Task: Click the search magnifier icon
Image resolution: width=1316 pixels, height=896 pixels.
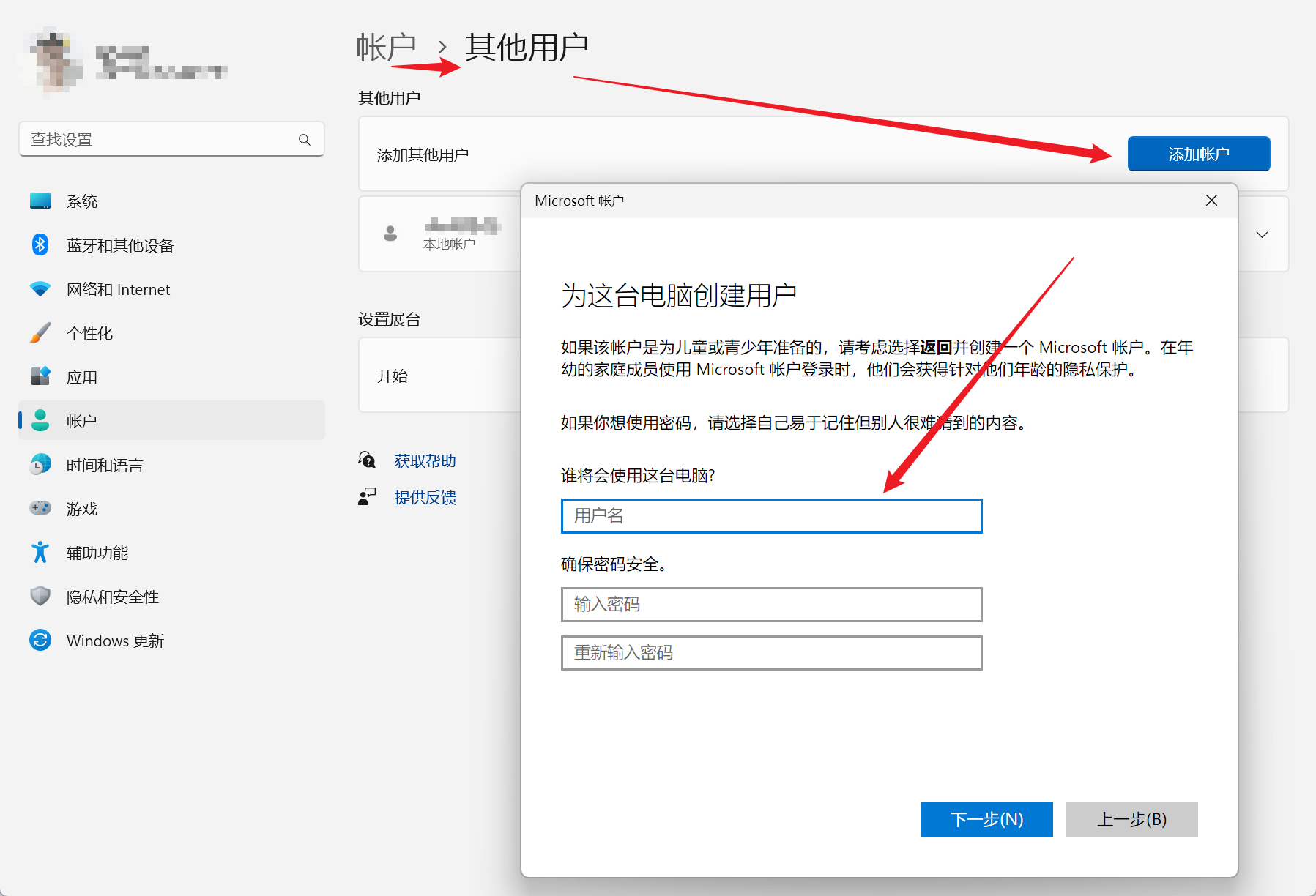Action: click(x=305, y=140)
